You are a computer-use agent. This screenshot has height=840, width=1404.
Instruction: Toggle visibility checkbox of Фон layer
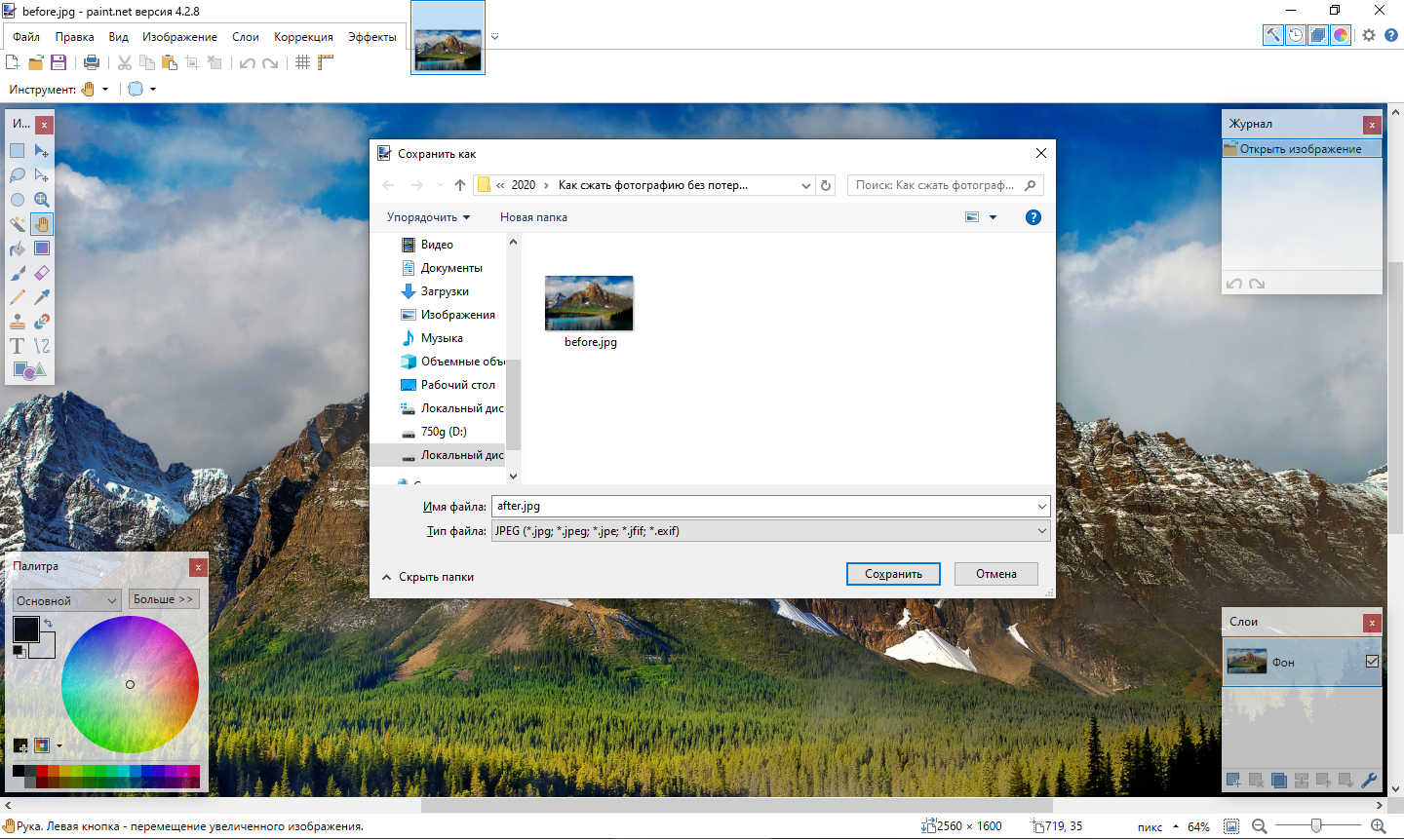click(x=1372, y=662)
